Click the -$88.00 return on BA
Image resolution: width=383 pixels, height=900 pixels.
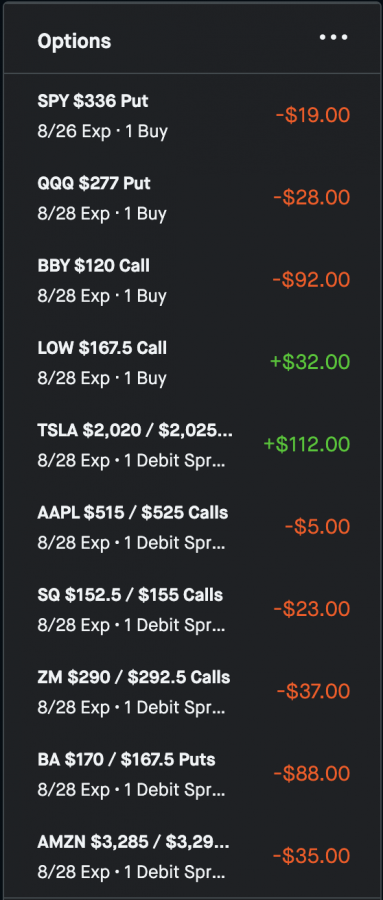312,773
